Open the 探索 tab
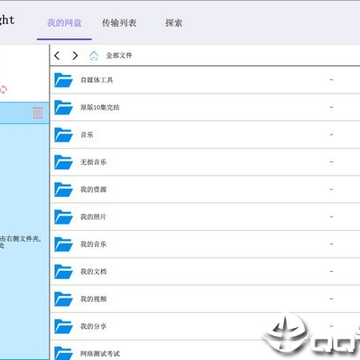 click(174, 23)
